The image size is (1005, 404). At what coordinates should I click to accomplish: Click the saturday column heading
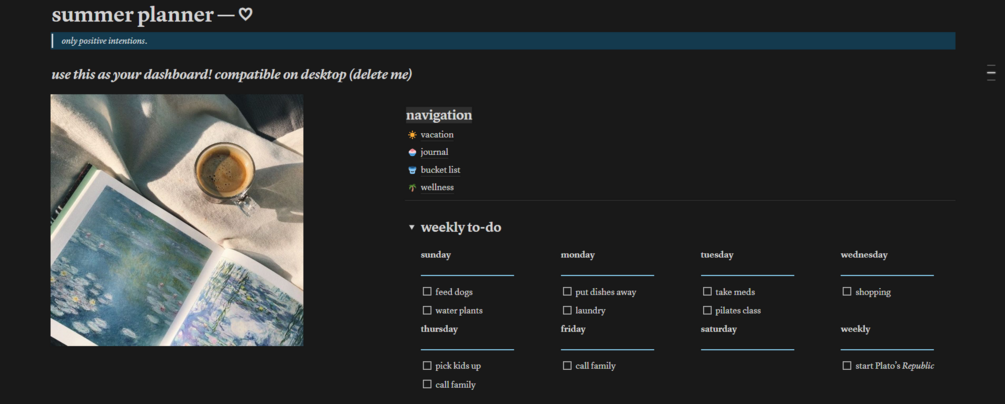718,329
